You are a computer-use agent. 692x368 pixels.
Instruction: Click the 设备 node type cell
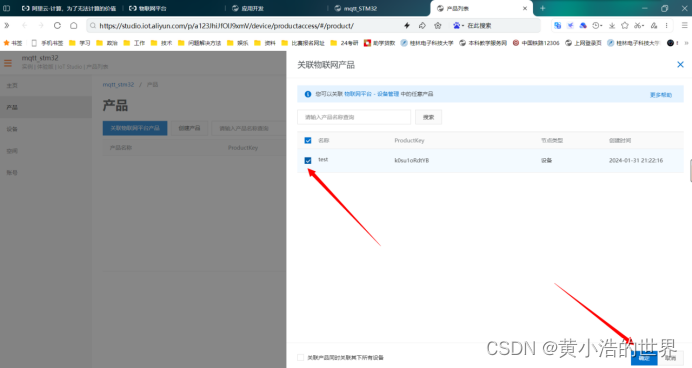coord(547,161)
